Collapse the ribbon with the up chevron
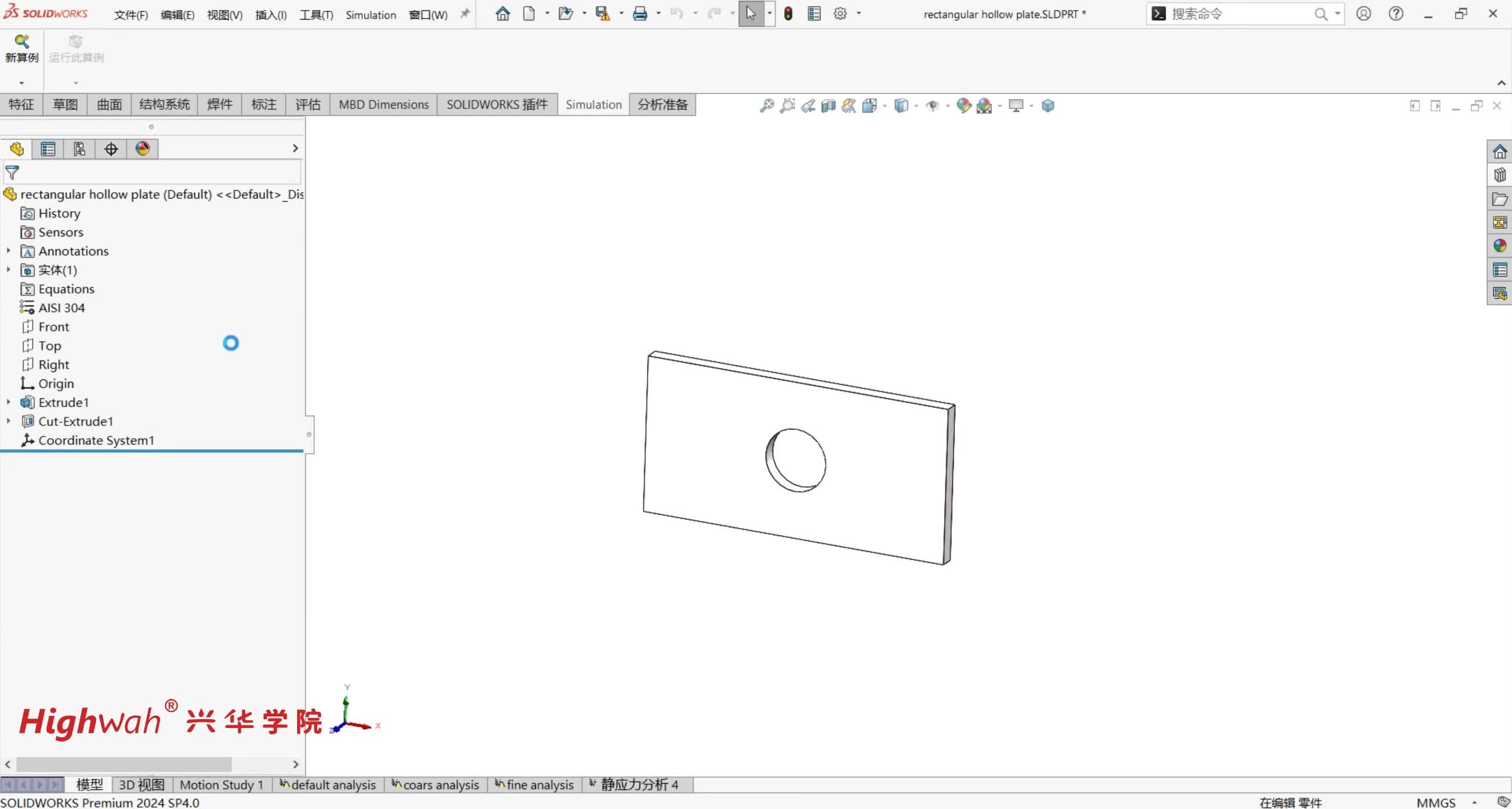1512x809 pixels. click(x=1501, y=83)
